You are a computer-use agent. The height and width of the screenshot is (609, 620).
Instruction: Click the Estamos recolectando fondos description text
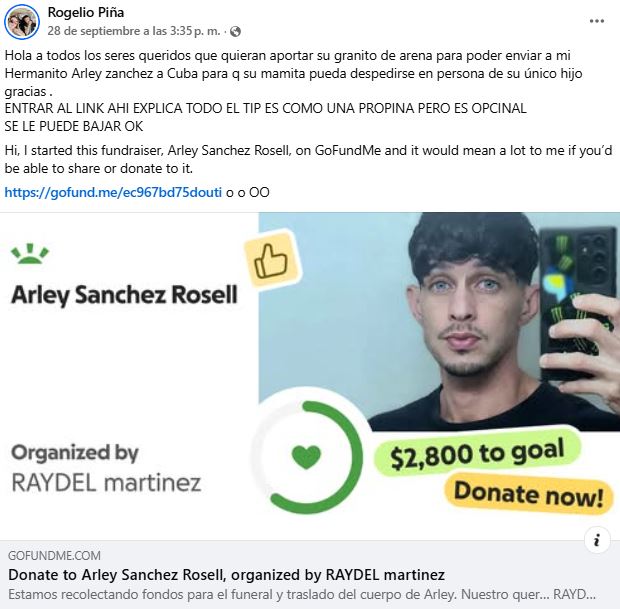click(x=302, y=594)
